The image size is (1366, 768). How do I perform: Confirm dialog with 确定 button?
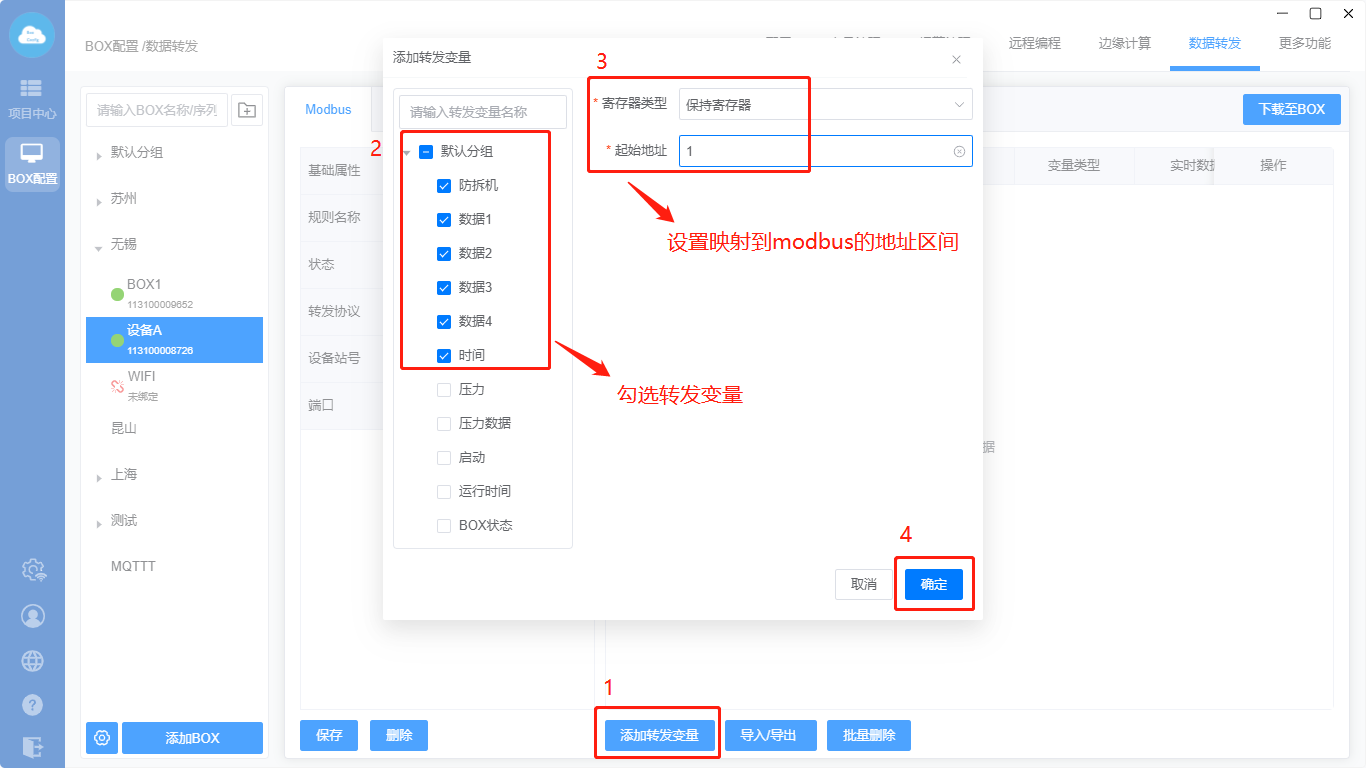(x=933, y=584)
